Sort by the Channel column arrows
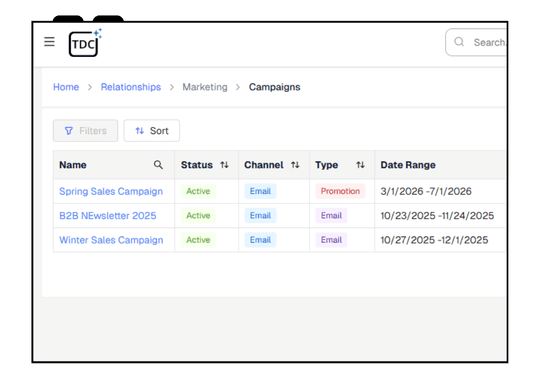The width and height of the screenshot is (540, 384). click(x=295, y=165)
